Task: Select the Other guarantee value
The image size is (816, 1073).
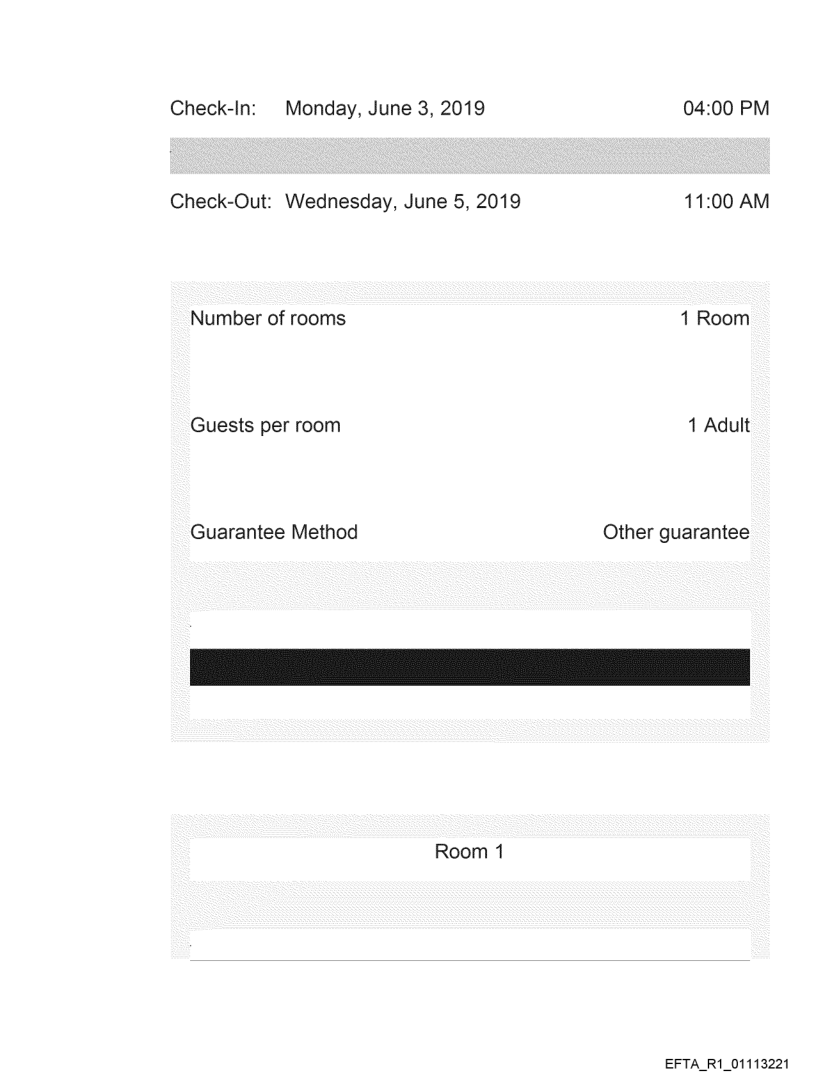Action: 676,533
